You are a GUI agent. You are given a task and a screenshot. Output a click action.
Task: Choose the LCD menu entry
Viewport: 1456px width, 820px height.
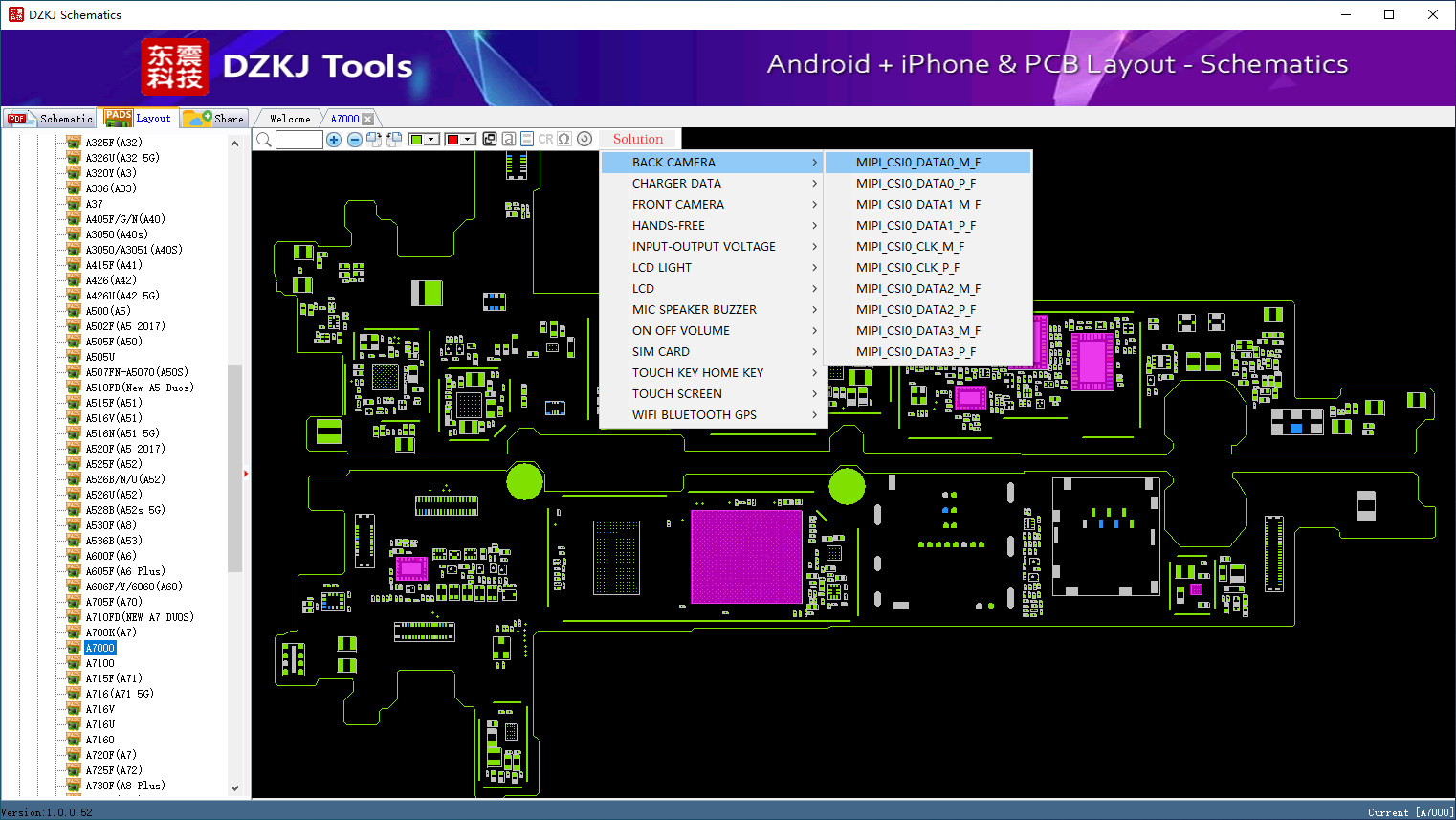pos(711,289)
